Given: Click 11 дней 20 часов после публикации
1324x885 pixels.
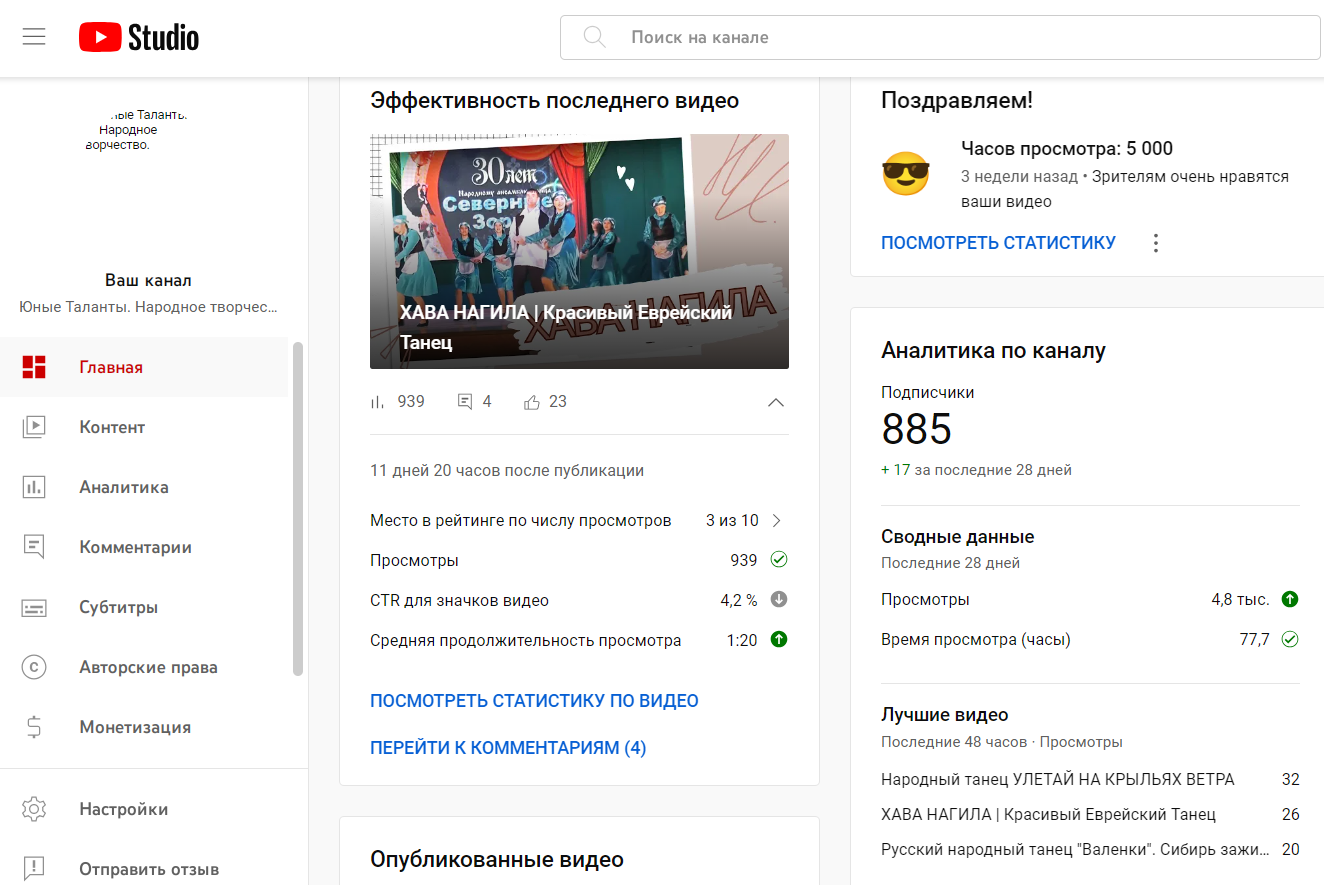Looking at the screenshot, I should pyautogui.click(x=507, y=470).
